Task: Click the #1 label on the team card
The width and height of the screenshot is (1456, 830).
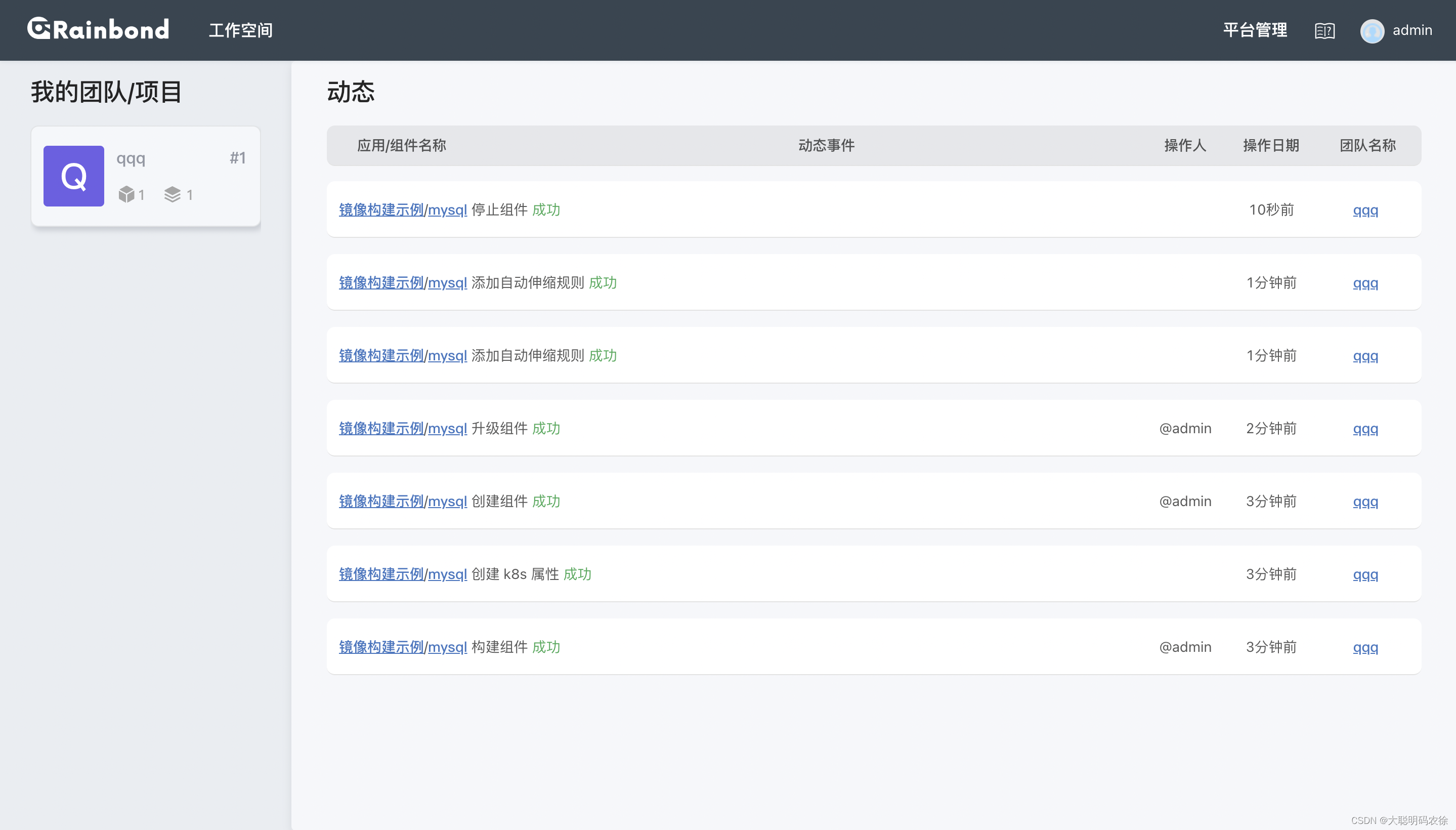Action: [x=238, y=158]
